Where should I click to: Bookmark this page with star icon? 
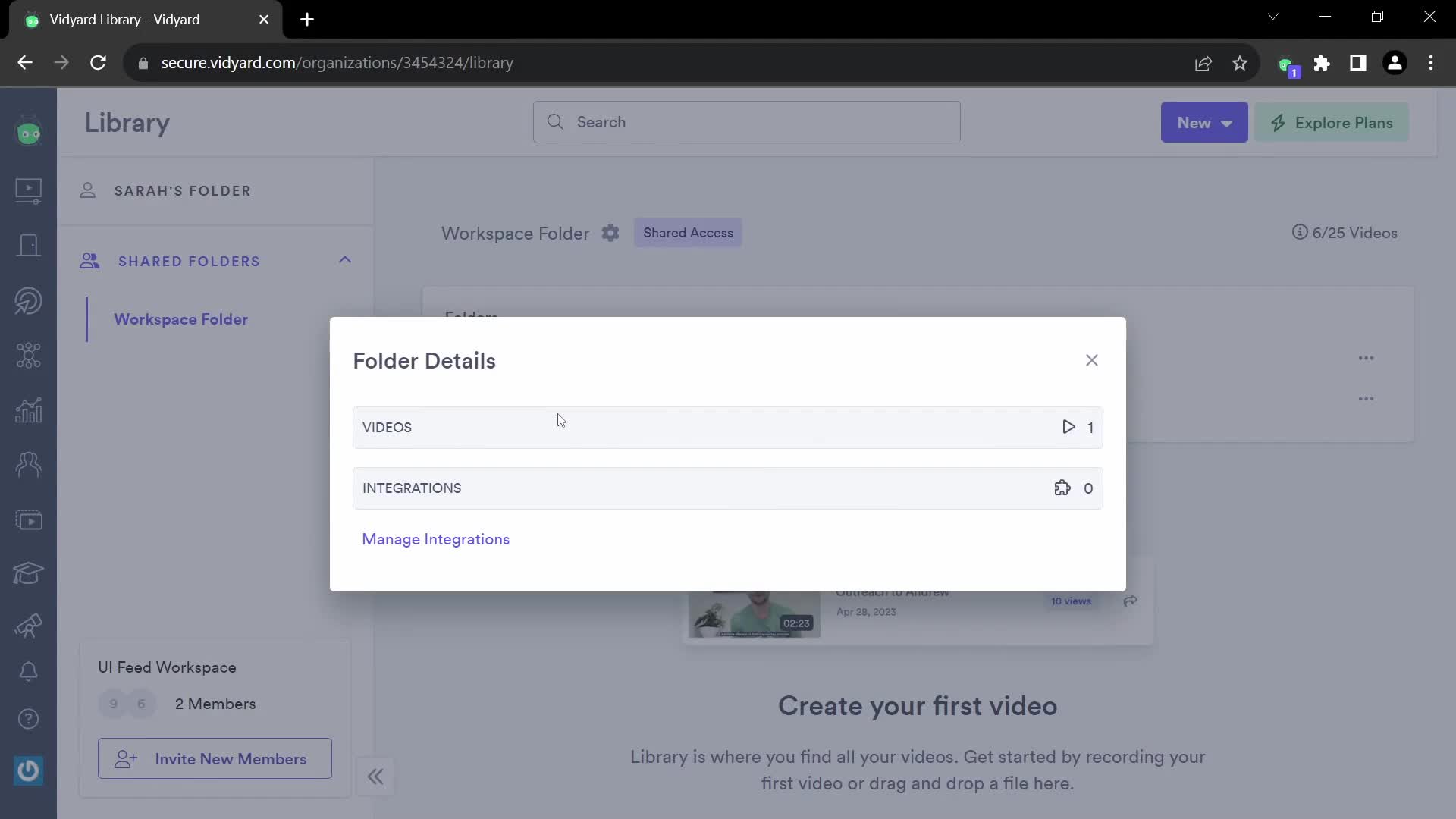click(x=1240, y=63)
